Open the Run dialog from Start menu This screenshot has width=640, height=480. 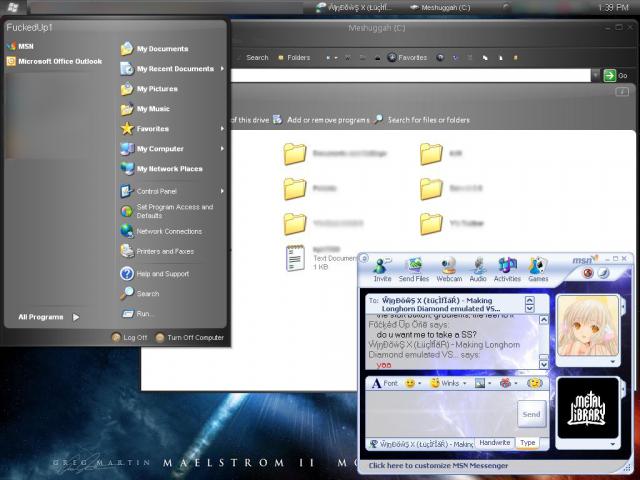[138, 313]
